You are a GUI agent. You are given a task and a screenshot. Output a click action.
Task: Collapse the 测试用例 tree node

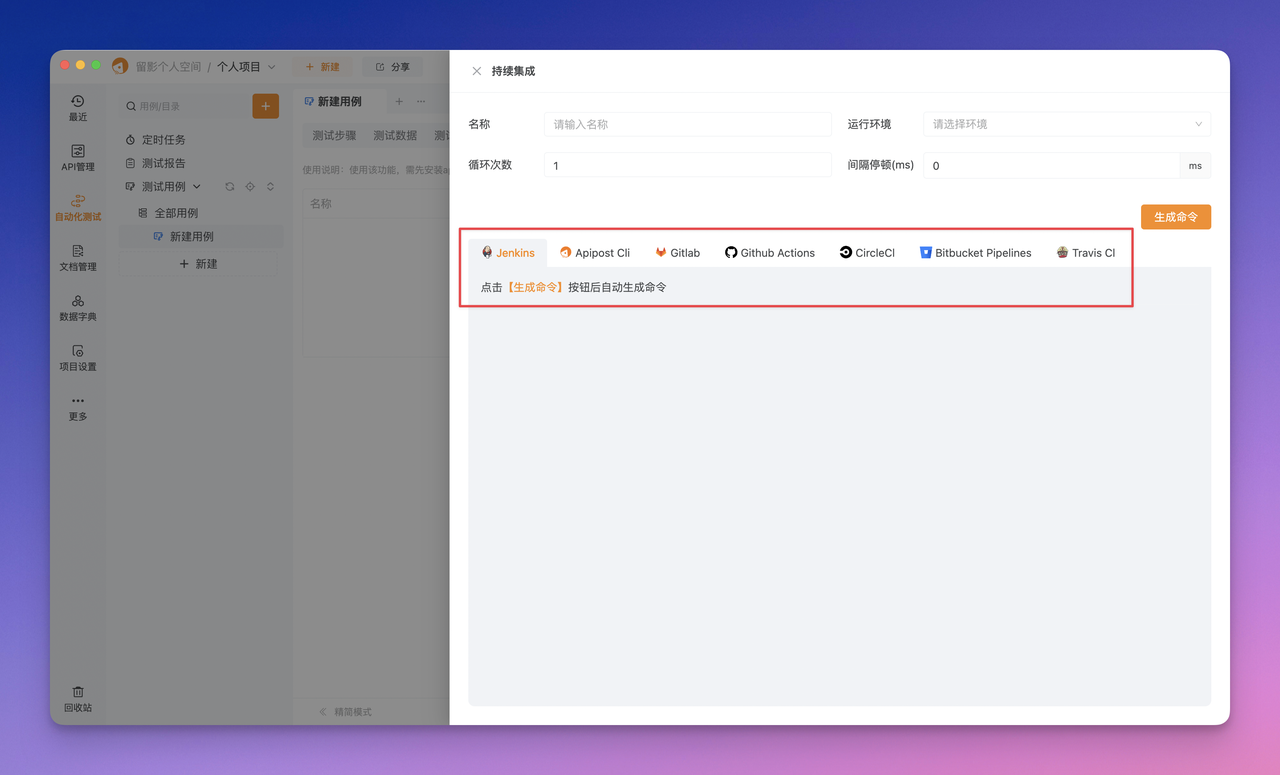pos(196,187)
